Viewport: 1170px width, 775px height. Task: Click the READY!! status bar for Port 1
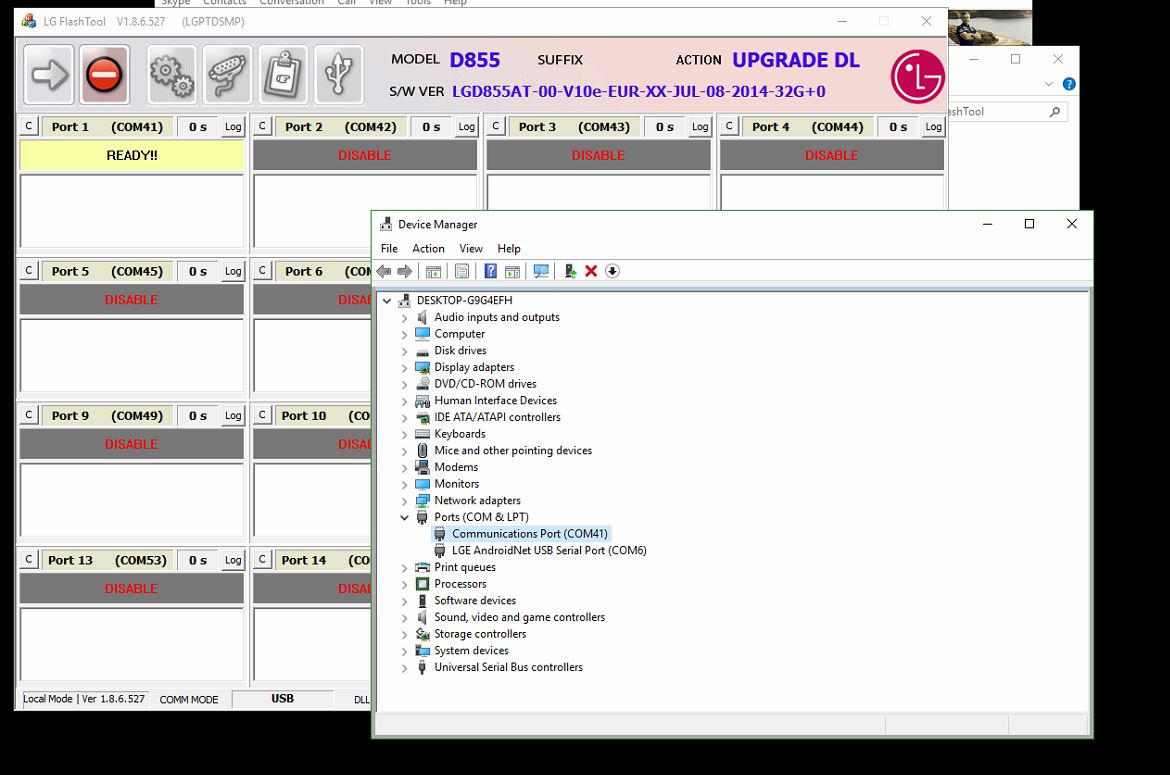[131, 155]
